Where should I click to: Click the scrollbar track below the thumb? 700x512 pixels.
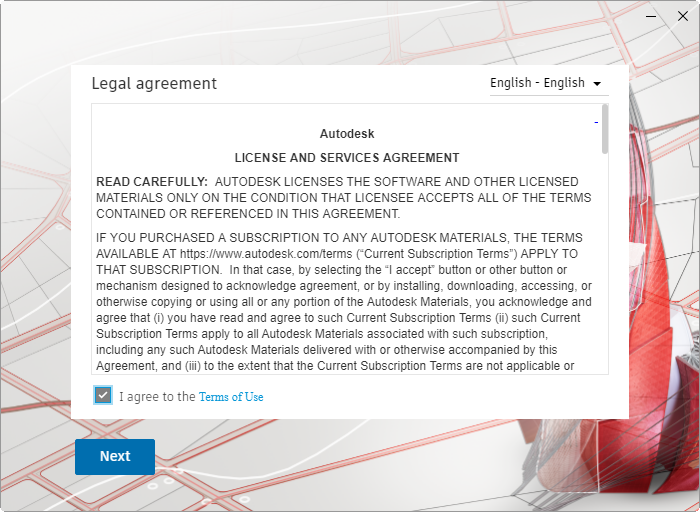605,270
